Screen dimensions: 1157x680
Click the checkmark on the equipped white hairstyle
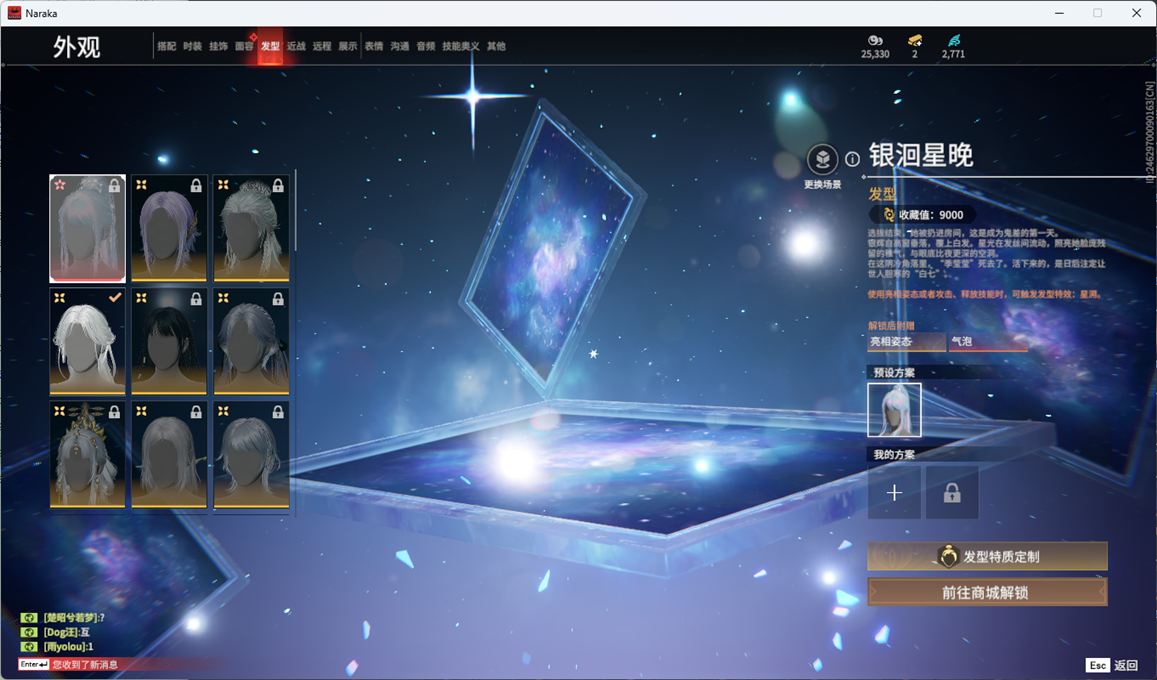click(114, 297)
